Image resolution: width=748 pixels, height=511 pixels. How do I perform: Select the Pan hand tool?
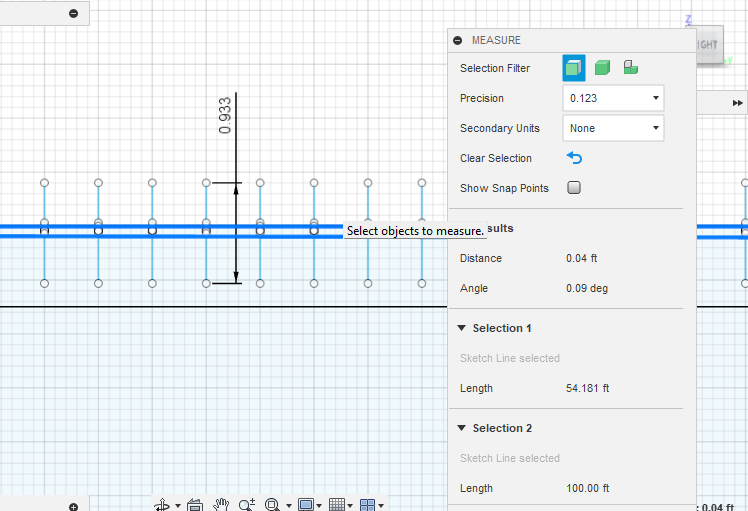point(221,505)
